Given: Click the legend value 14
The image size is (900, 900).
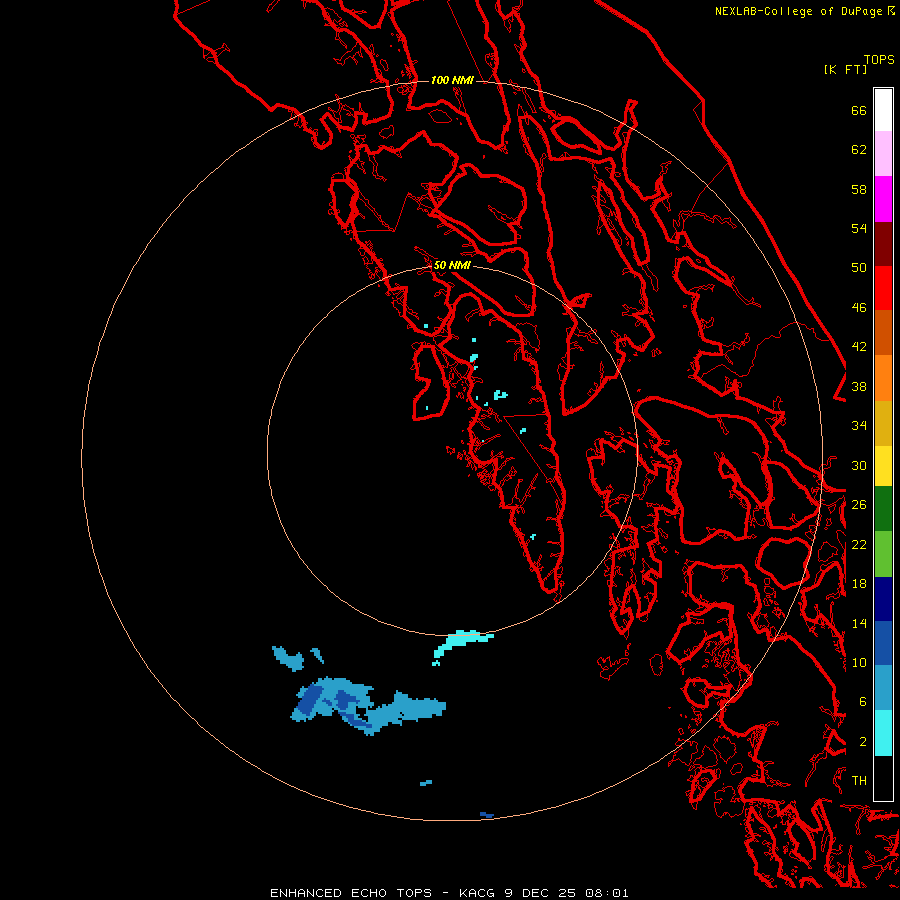Looking at the screenshot, I should 859,623.
